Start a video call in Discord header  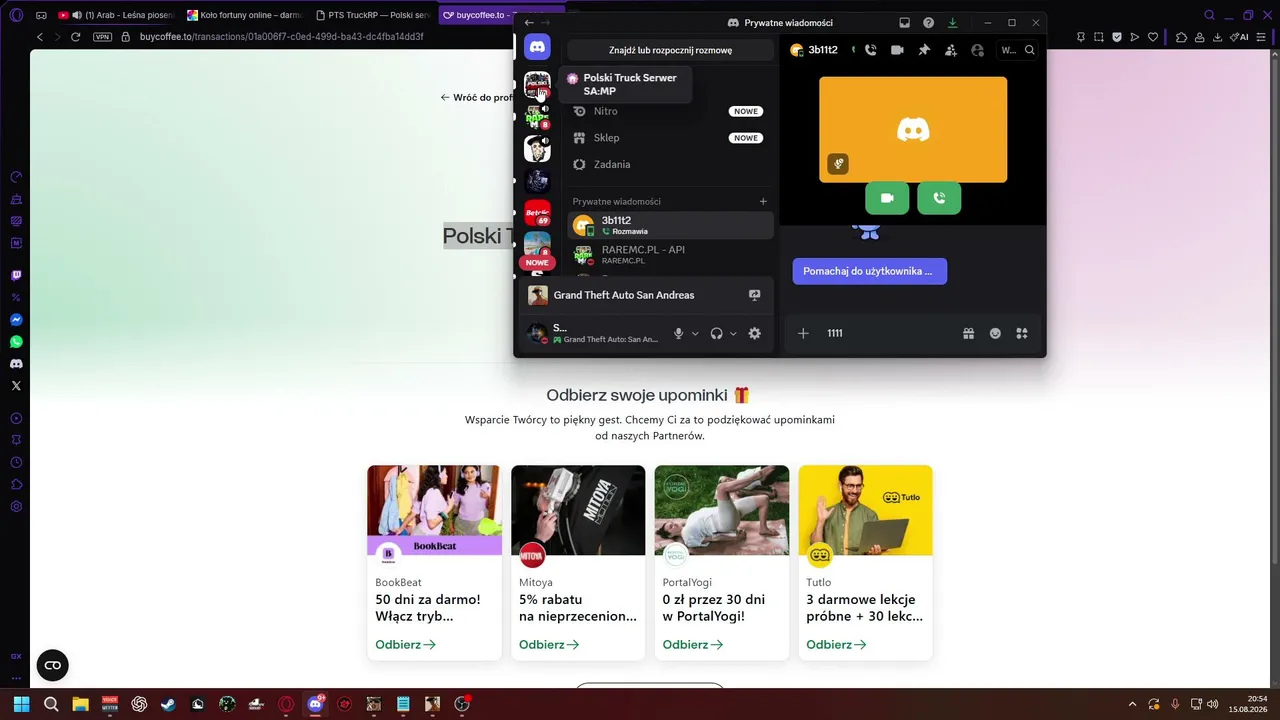point(897,50)
